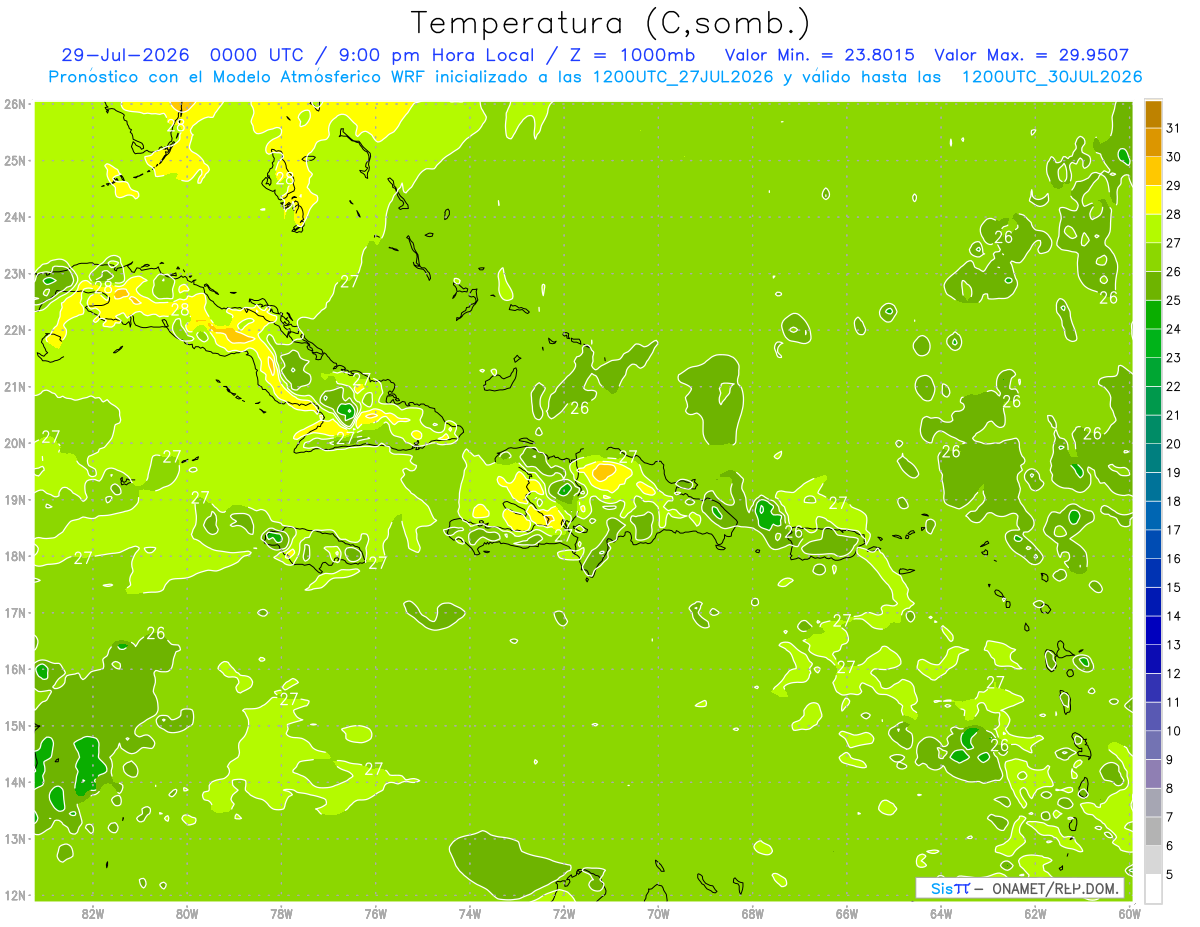Click the '12N' latitude axis label
Viewport: 1200px width, 927px height.
tap(14, 895)
